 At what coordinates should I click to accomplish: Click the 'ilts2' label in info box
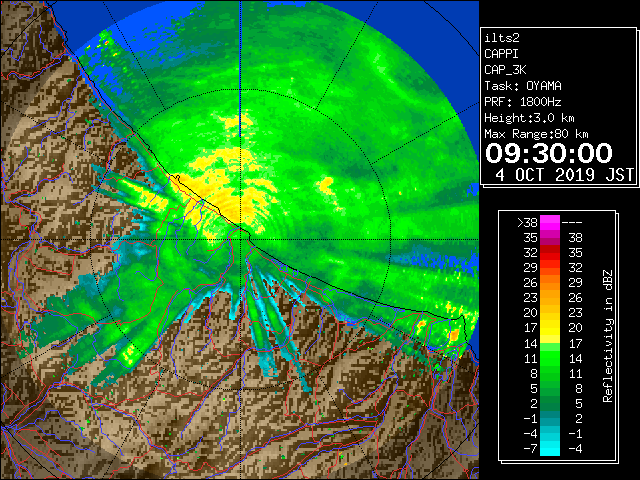(x=502, y=38)
